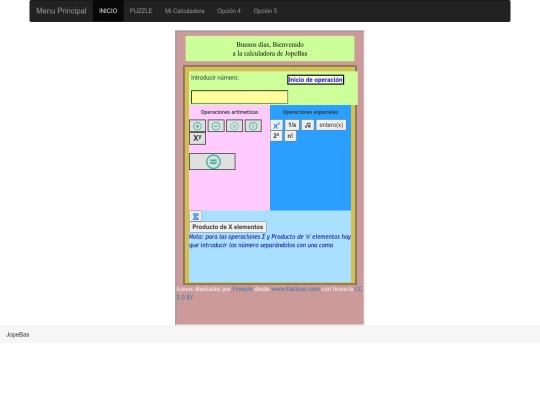Screen dimensions: 540x405
Task: Select Opción 5 in the navbar
Action: [265, 11]
